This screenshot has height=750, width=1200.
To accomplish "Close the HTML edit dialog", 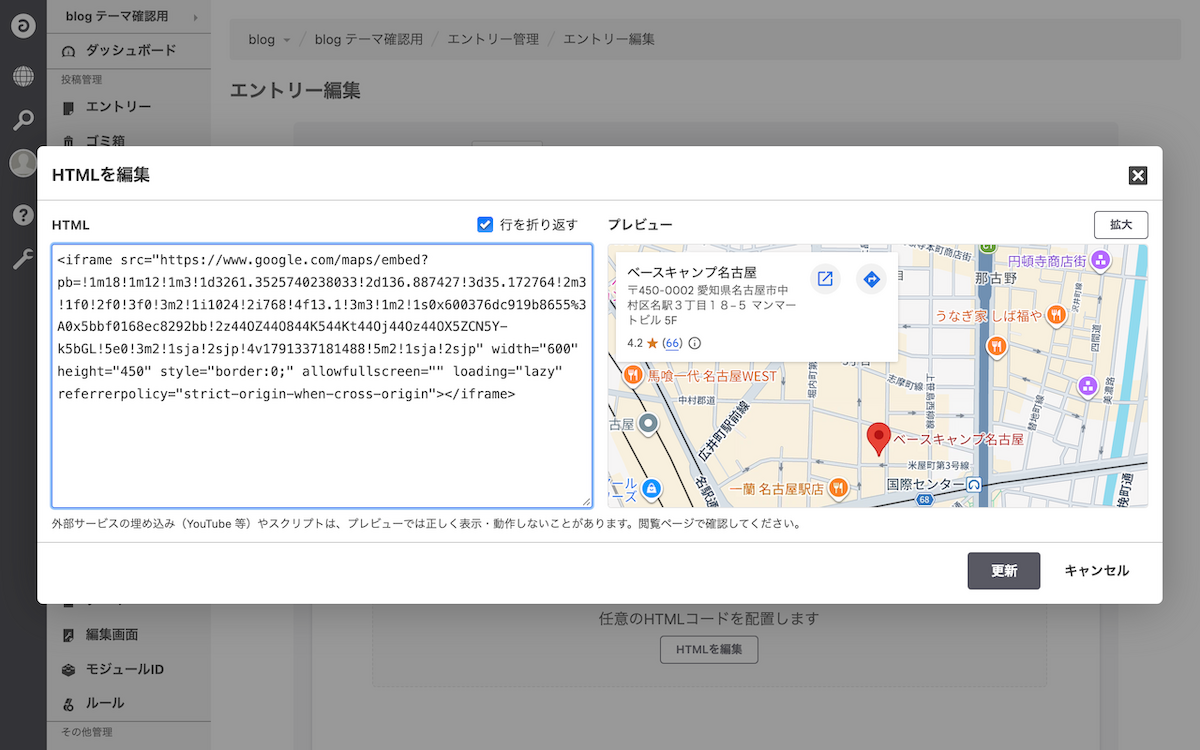I will (1137, 176).
